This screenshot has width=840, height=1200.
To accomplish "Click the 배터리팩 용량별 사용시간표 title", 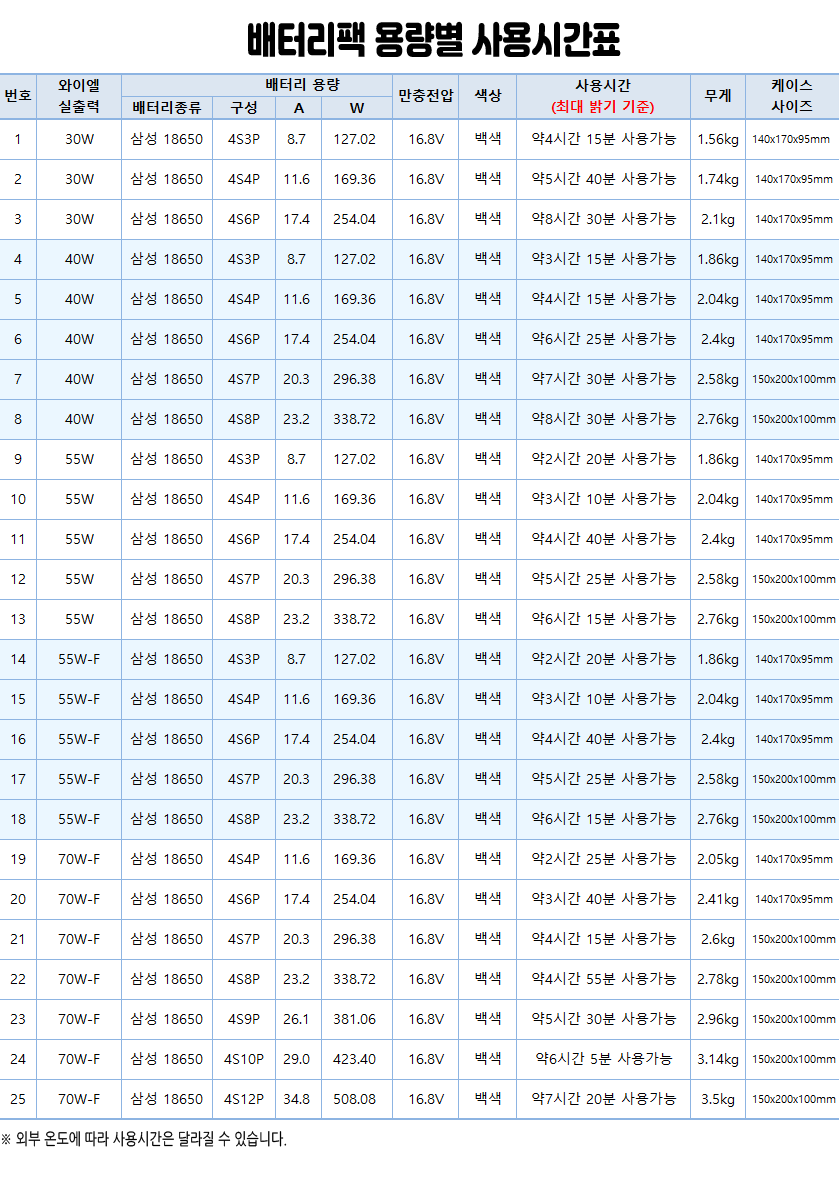I will point(433,42).
